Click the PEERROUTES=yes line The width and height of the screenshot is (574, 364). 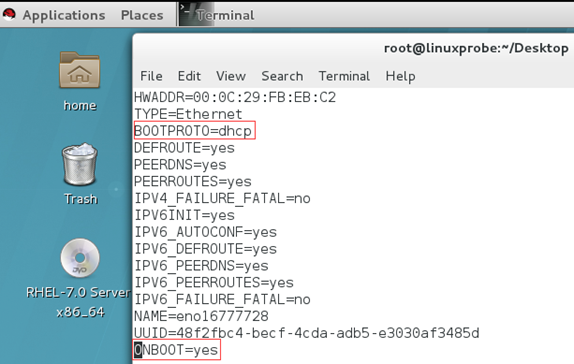click(x=193, y=182)
